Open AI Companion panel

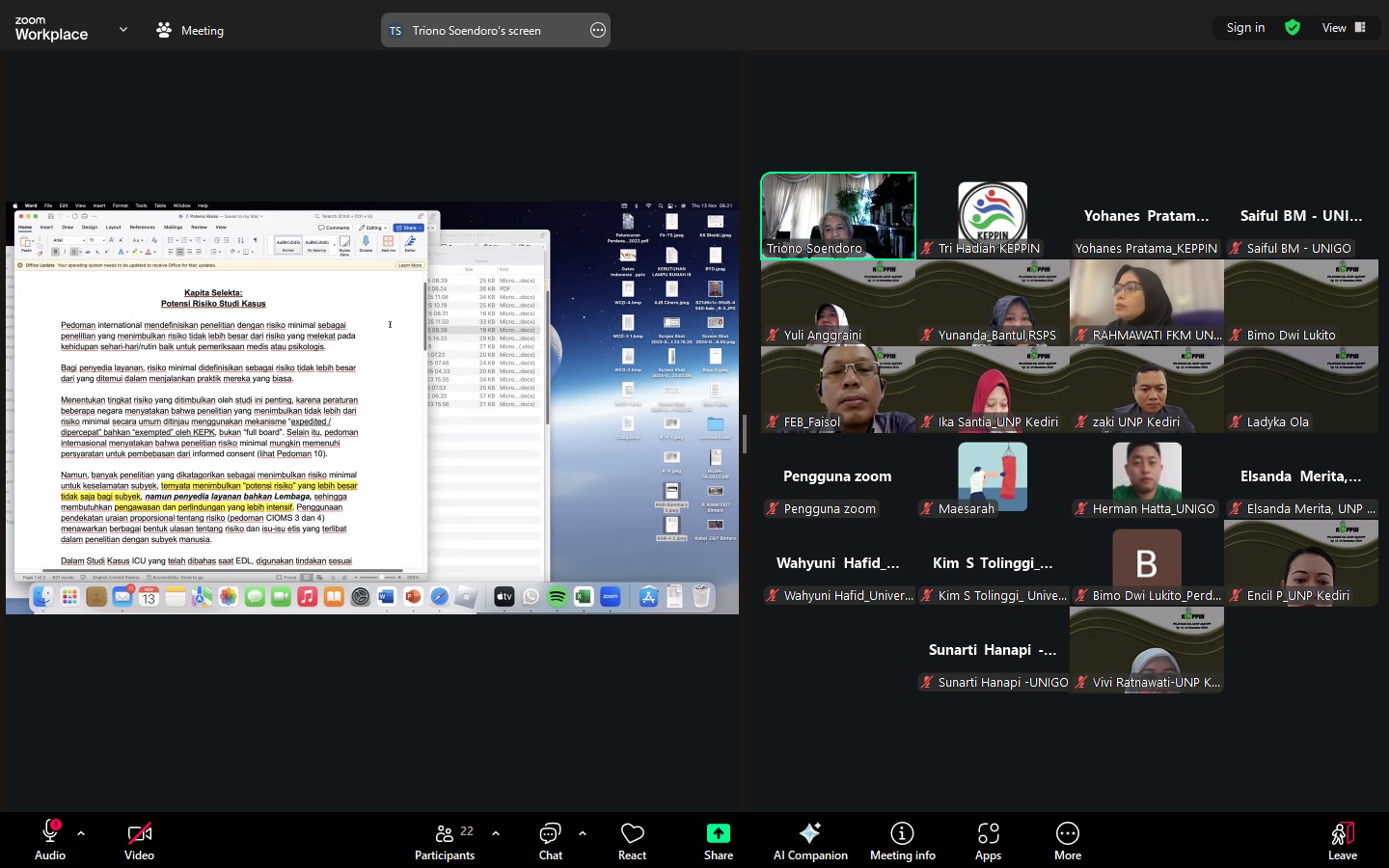point(810,840)
